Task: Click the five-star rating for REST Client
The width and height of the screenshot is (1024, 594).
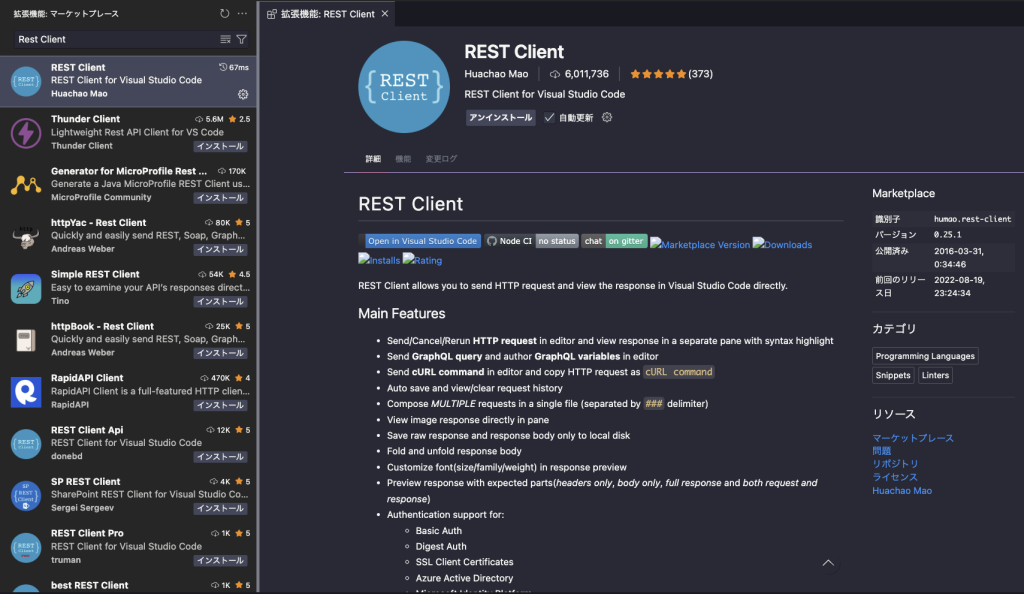Action: [x=657, y=74]
